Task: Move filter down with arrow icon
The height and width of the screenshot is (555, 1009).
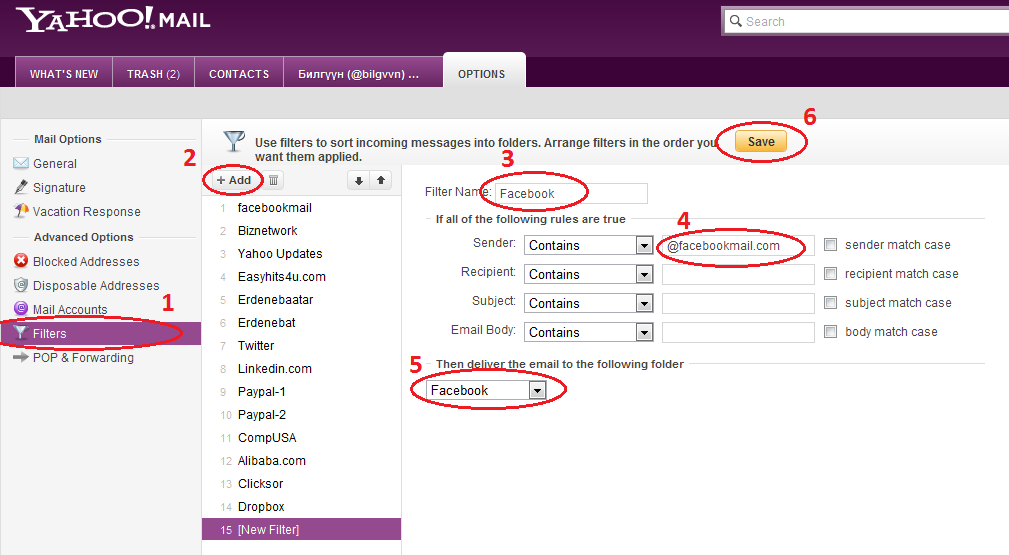Action: click(359, 180)
